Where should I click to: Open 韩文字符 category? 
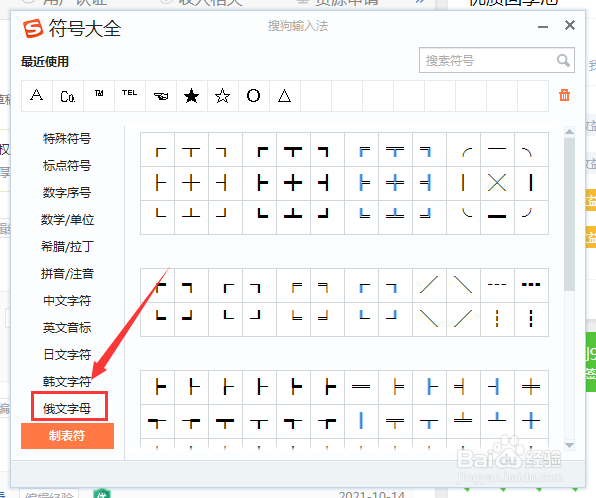[x=67, y=382]
